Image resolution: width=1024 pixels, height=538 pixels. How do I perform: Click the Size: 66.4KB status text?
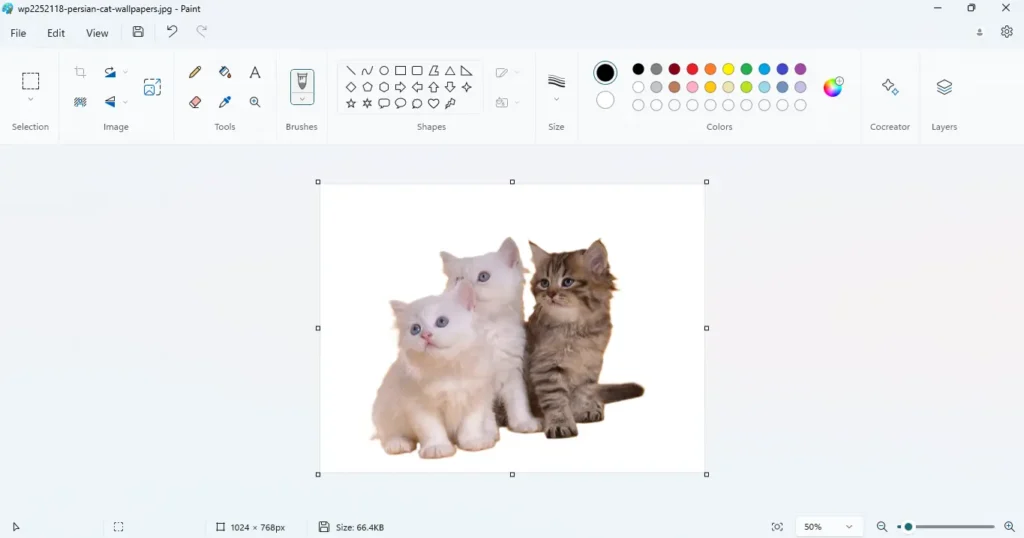(360, 528)
